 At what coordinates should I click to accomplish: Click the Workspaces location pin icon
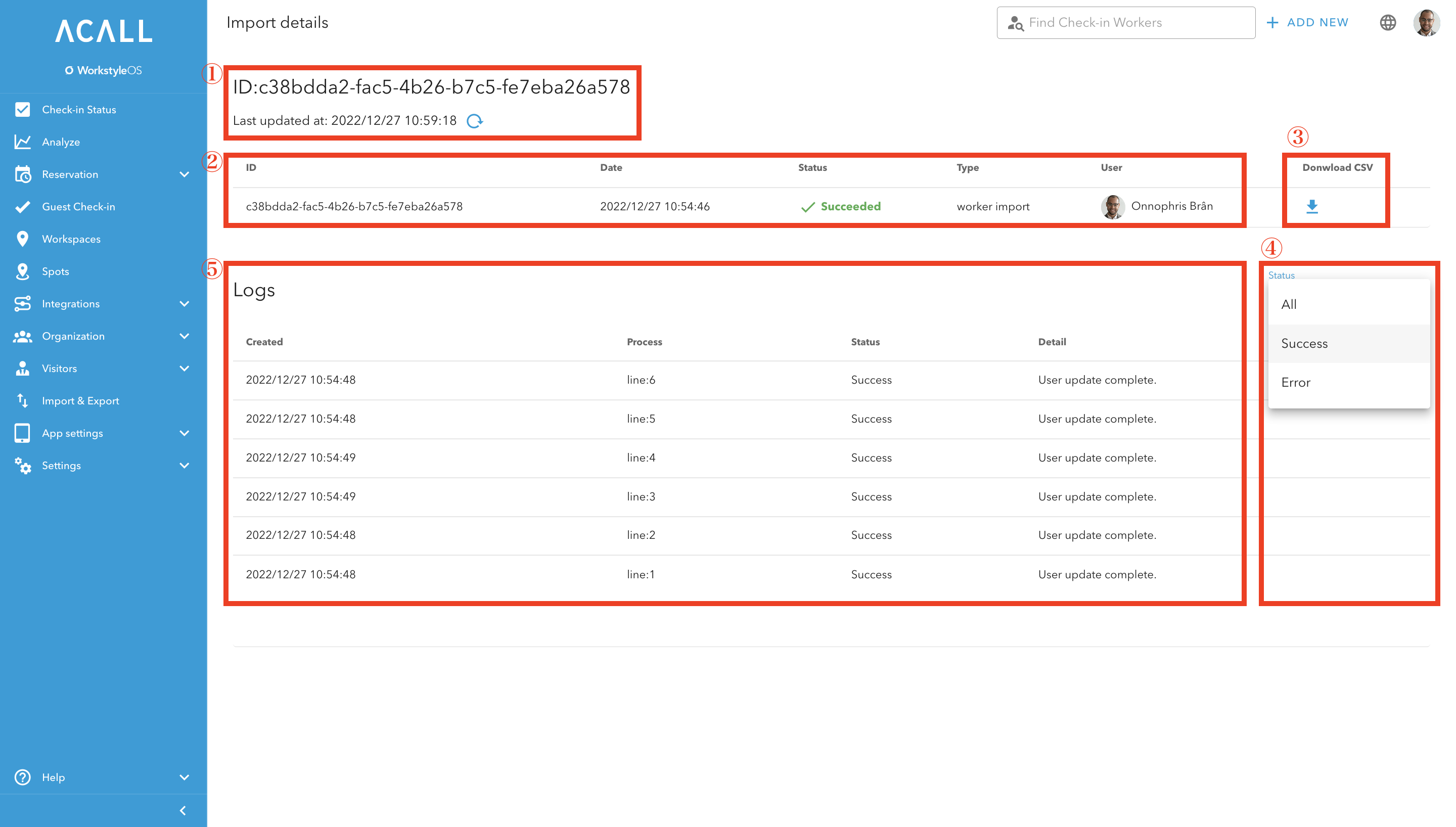(x=23, y=239)
